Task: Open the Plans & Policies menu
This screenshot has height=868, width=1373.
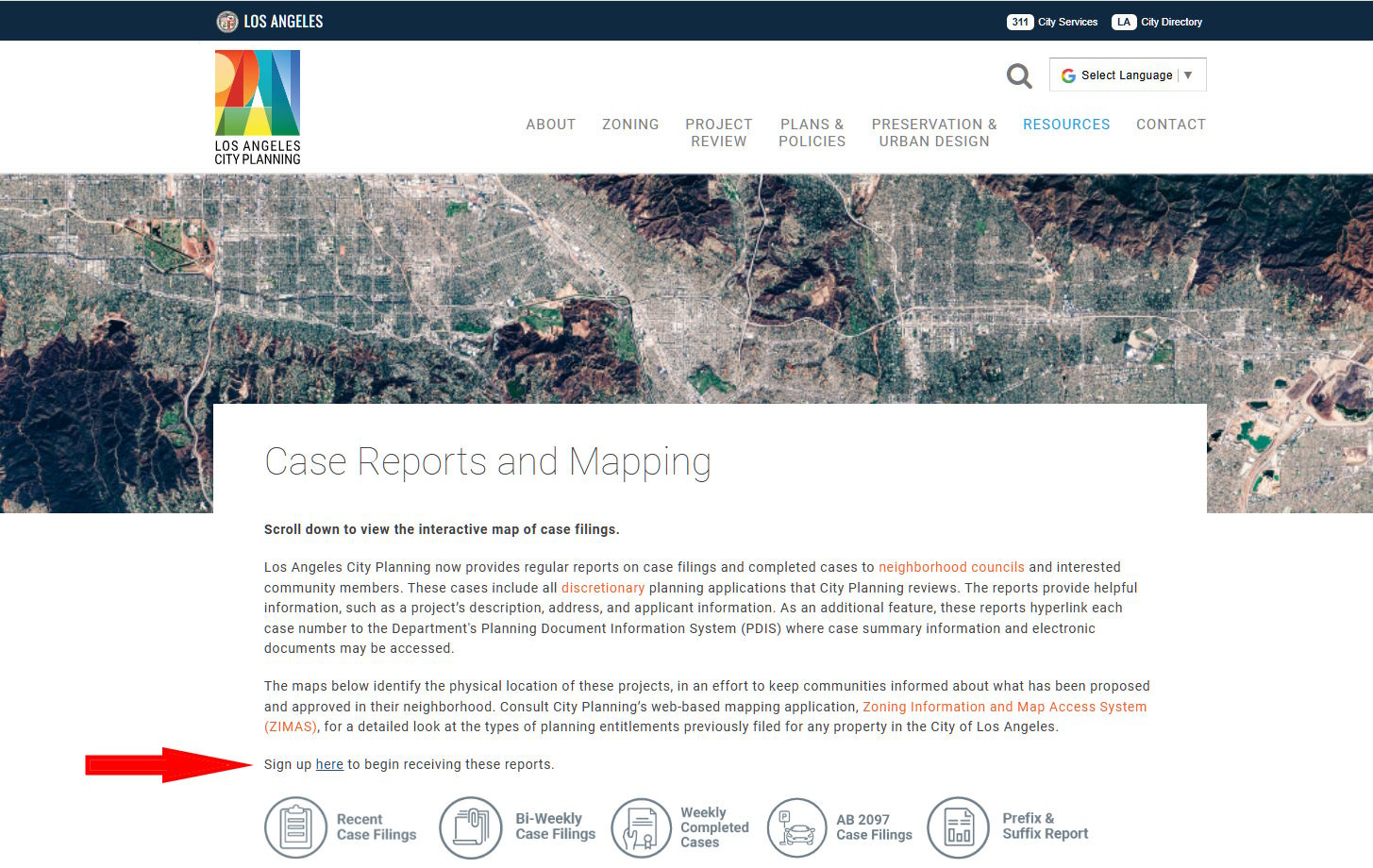Action: tap(812, 133)
